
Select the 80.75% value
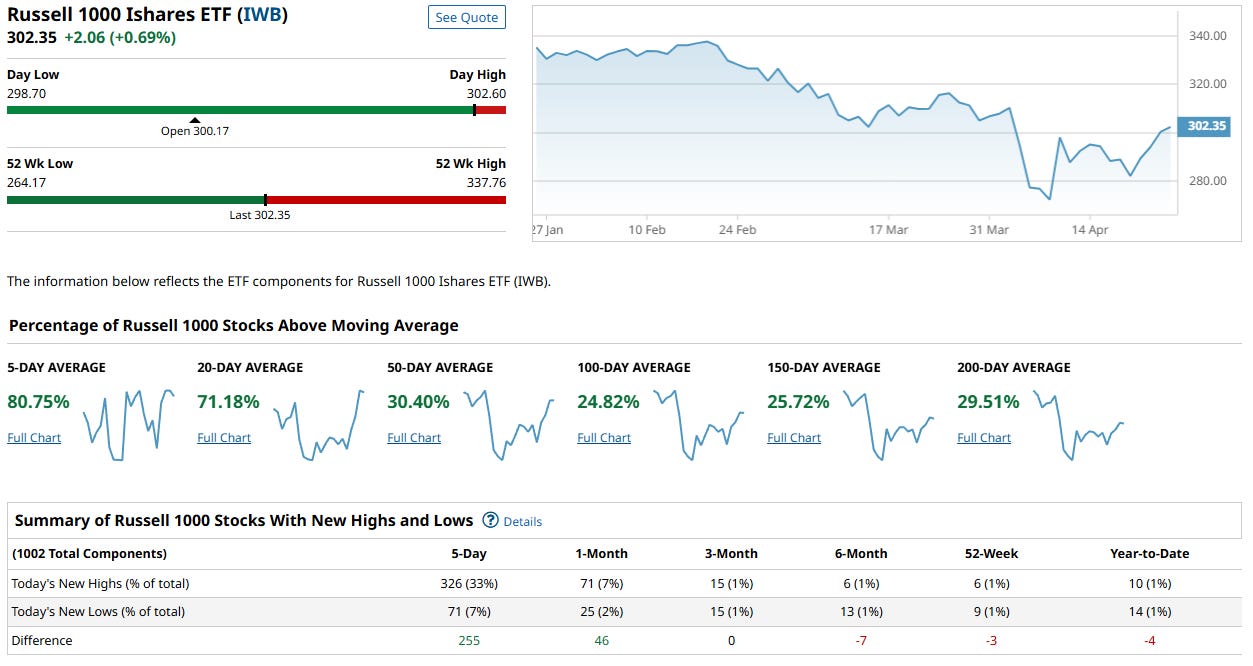pyautogui.click(x=38, y=402)
